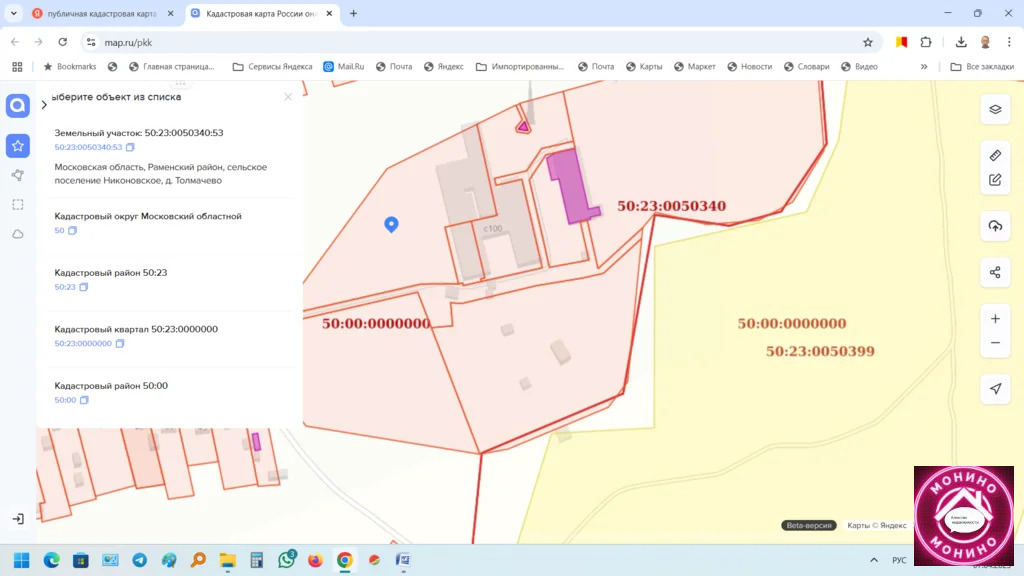Copy the quarter number 50:23:0000000
This screenshot has width=1024, height=576.
pyautogui.click(x=120, y=344)
